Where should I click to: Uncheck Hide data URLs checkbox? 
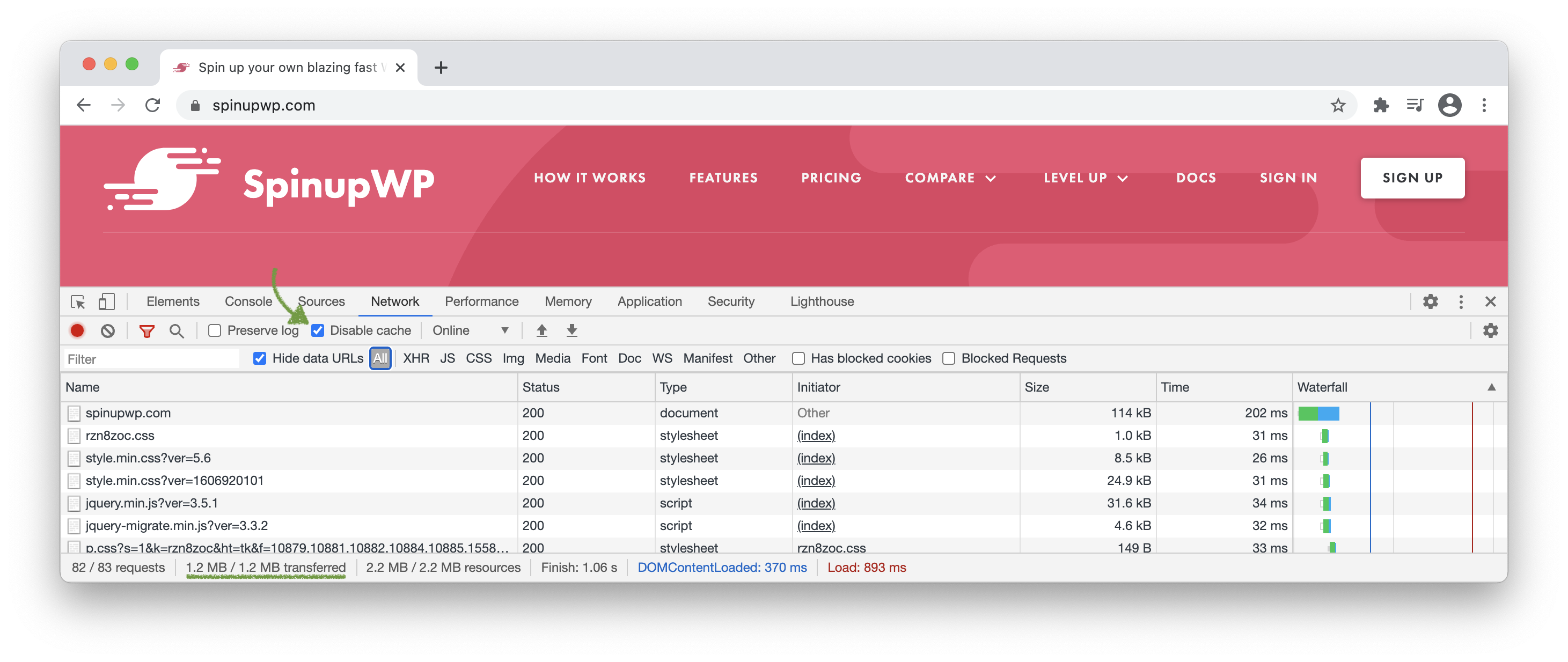pos(259,358)
